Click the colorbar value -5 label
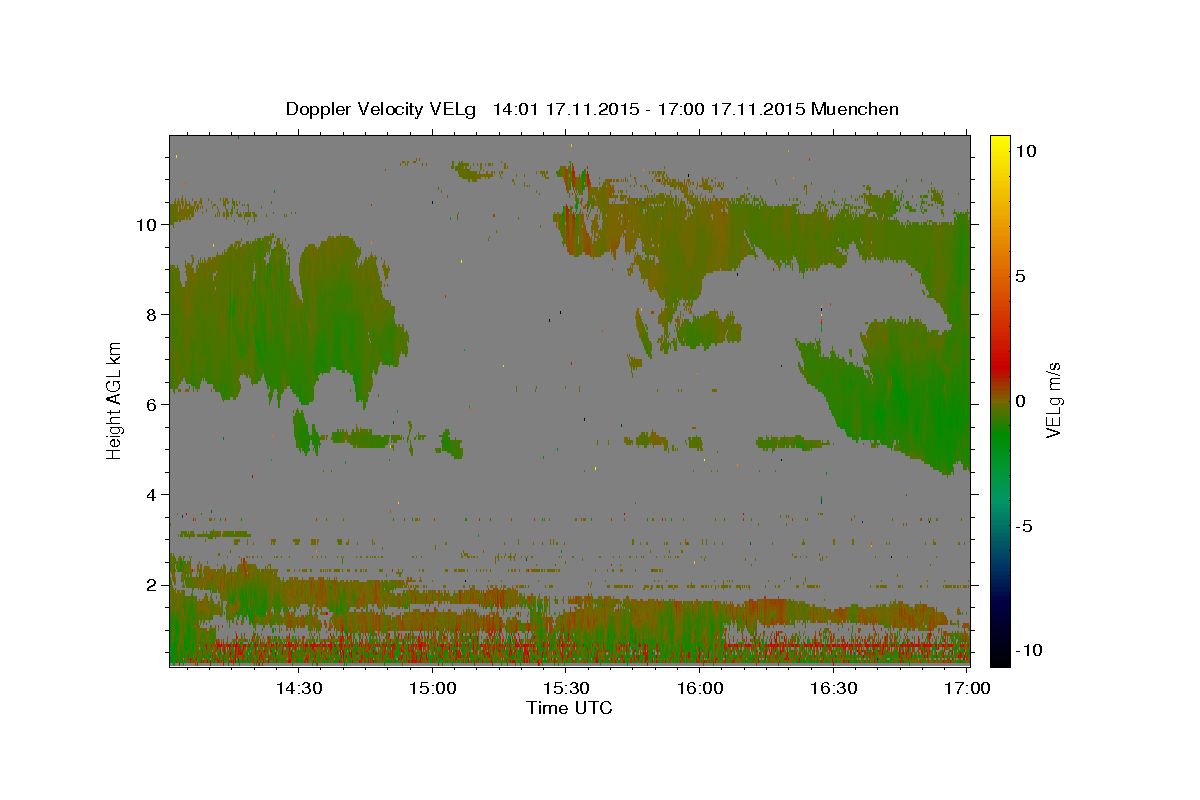The width and height of the screenshot is (1200, 800). pos(1025,525)
